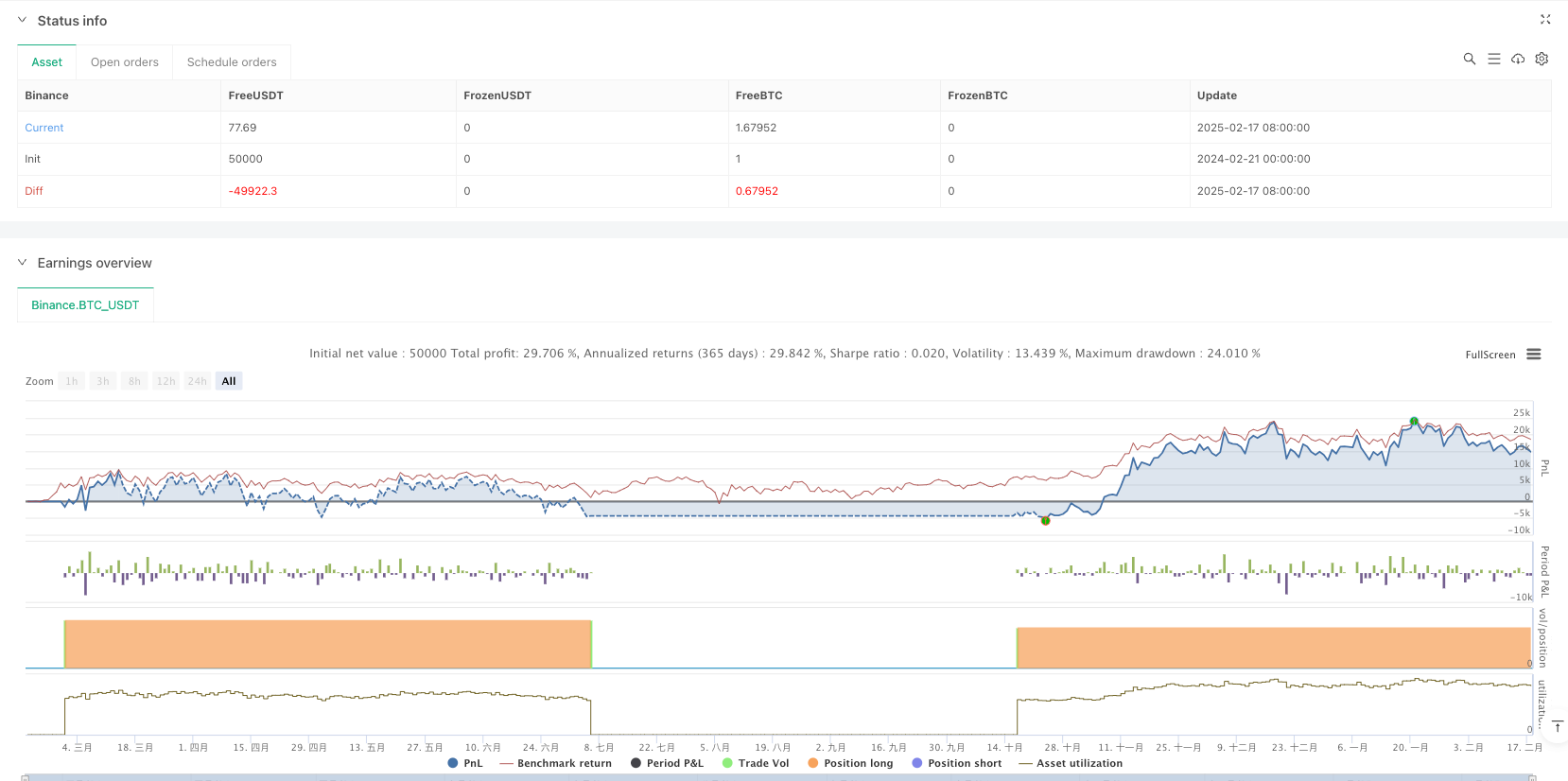The width and height of the screenshot is (1568, 781).
Task: Select the Binance.BTC_USDT tab
Action: 85,305
